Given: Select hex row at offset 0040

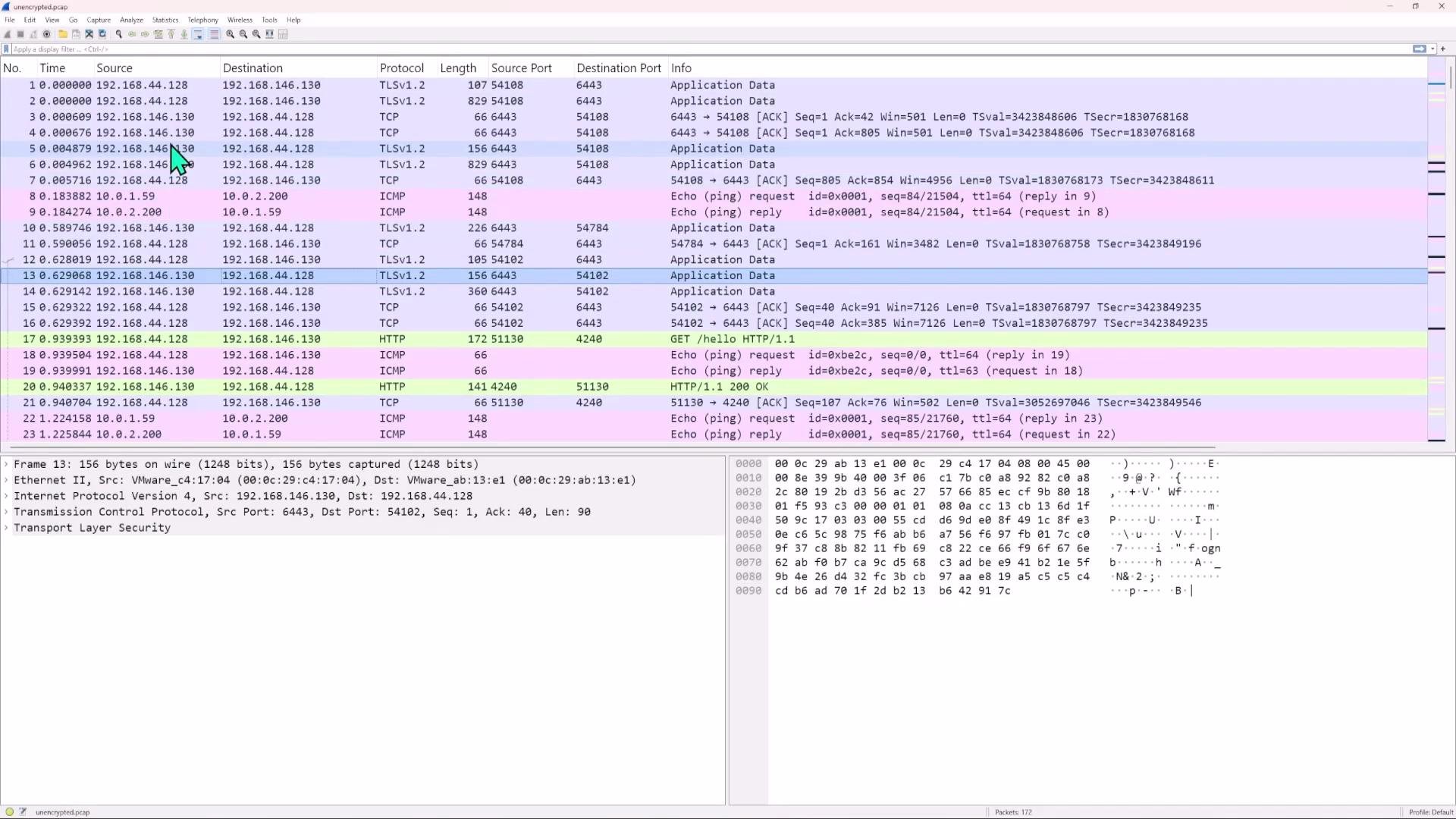Looking at the screenshot, I should pos(978,520).
